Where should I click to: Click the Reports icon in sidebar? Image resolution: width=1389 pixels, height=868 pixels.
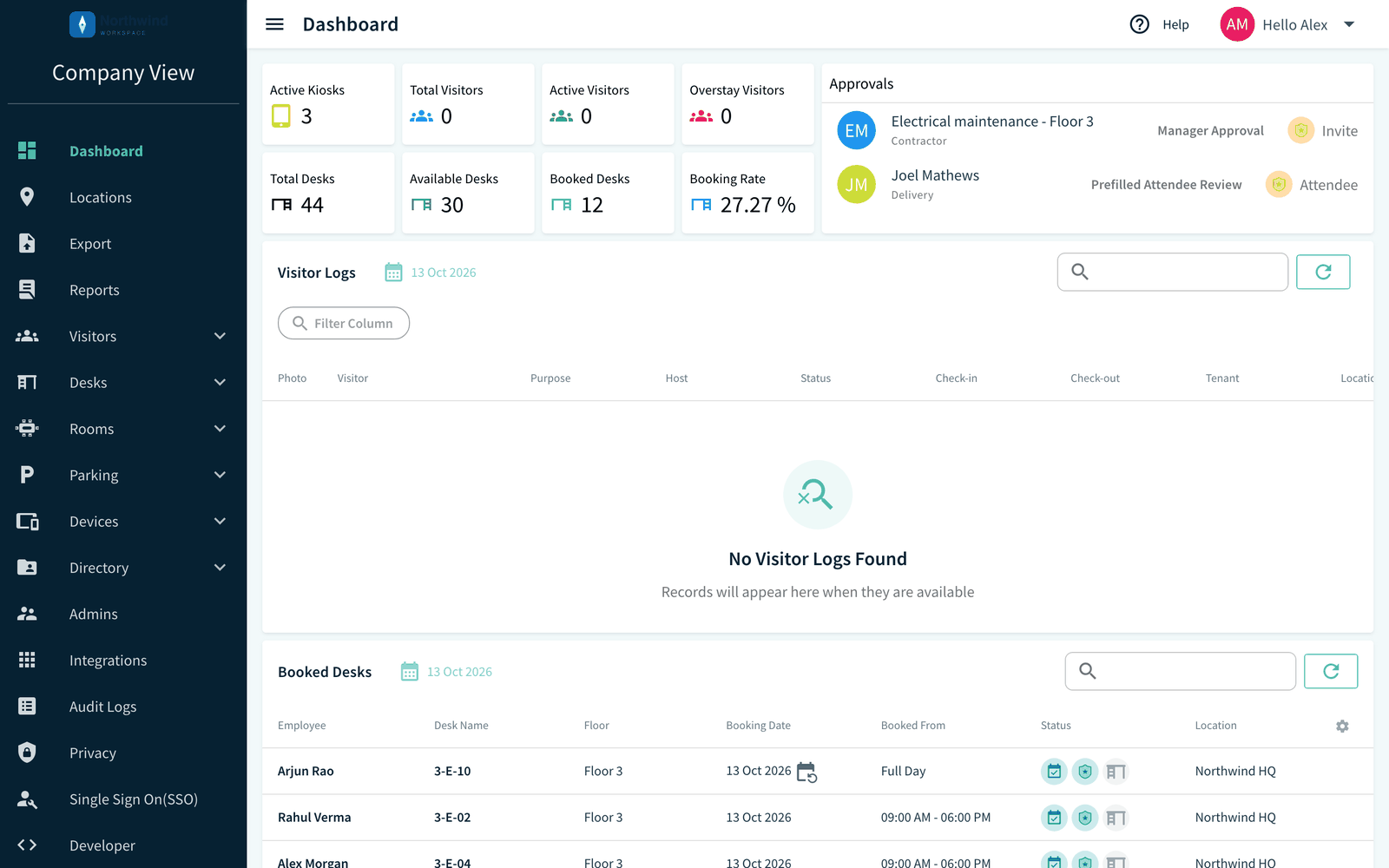tap(27, 289)
